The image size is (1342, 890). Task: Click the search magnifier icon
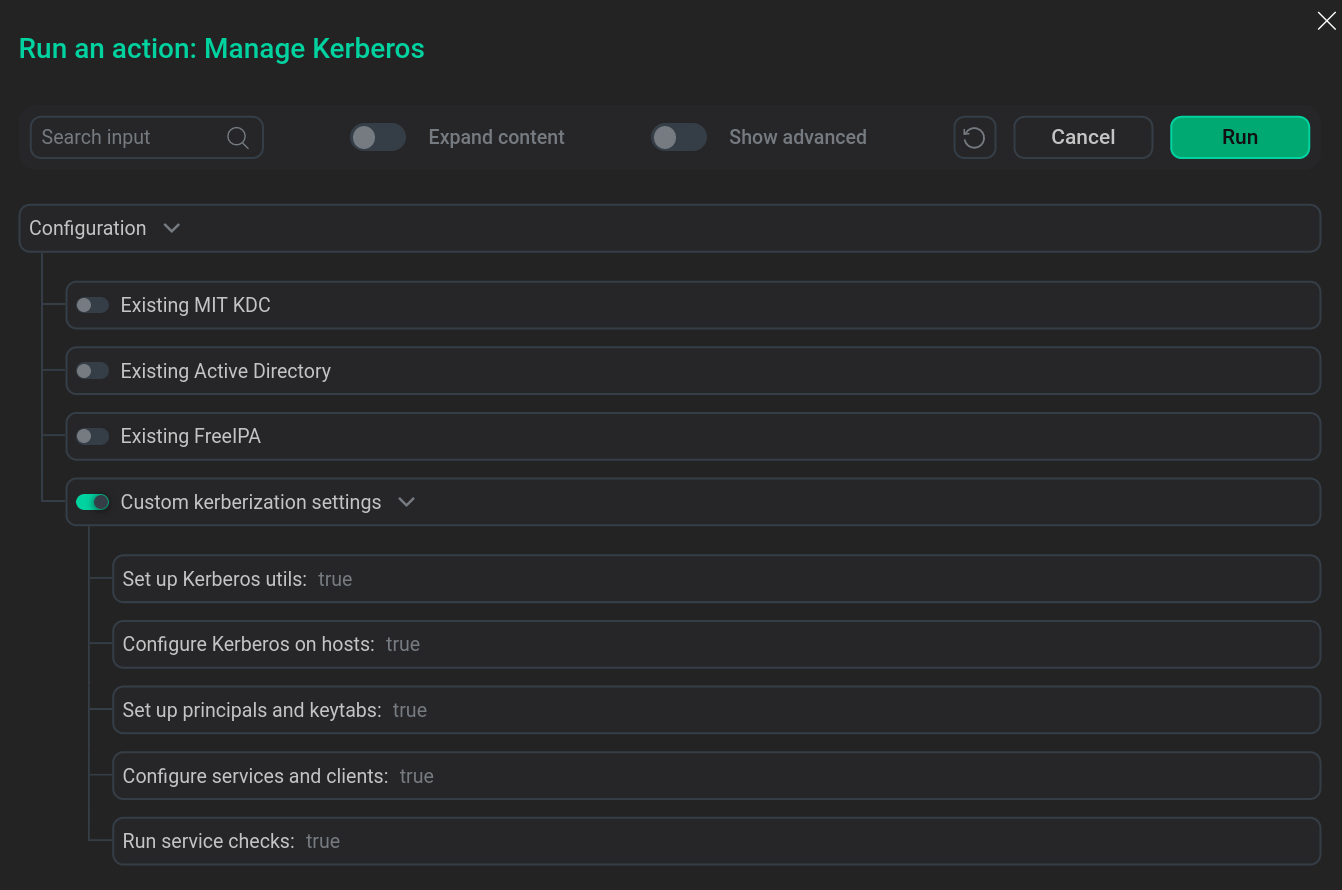(x=238, y=138)
